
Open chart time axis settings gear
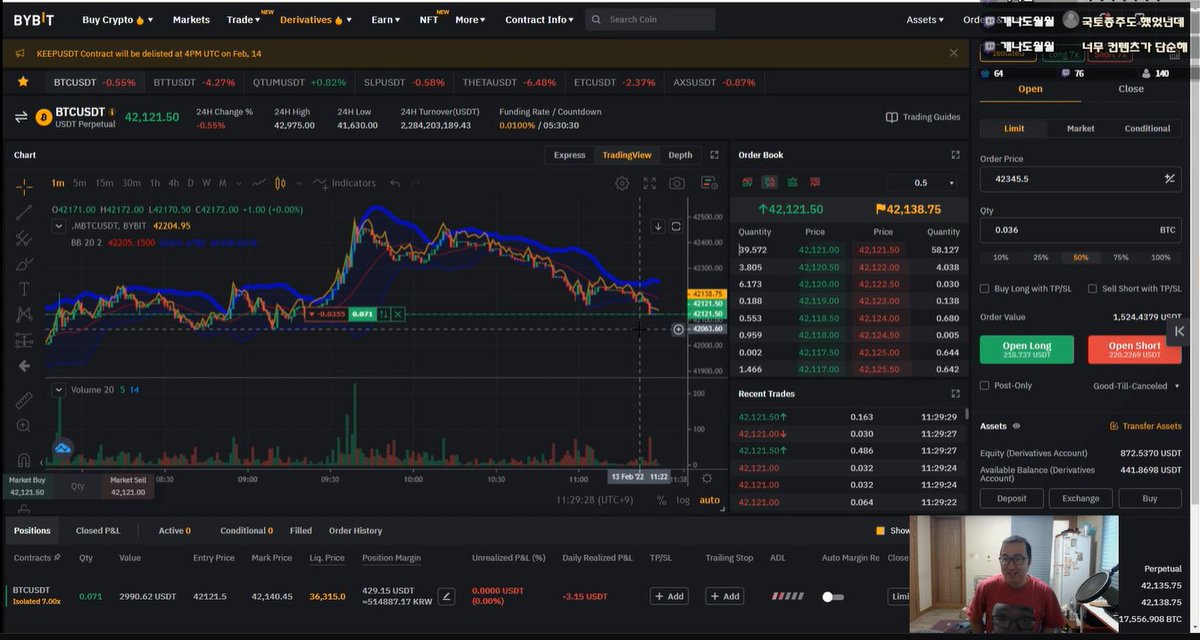(707, 478)
